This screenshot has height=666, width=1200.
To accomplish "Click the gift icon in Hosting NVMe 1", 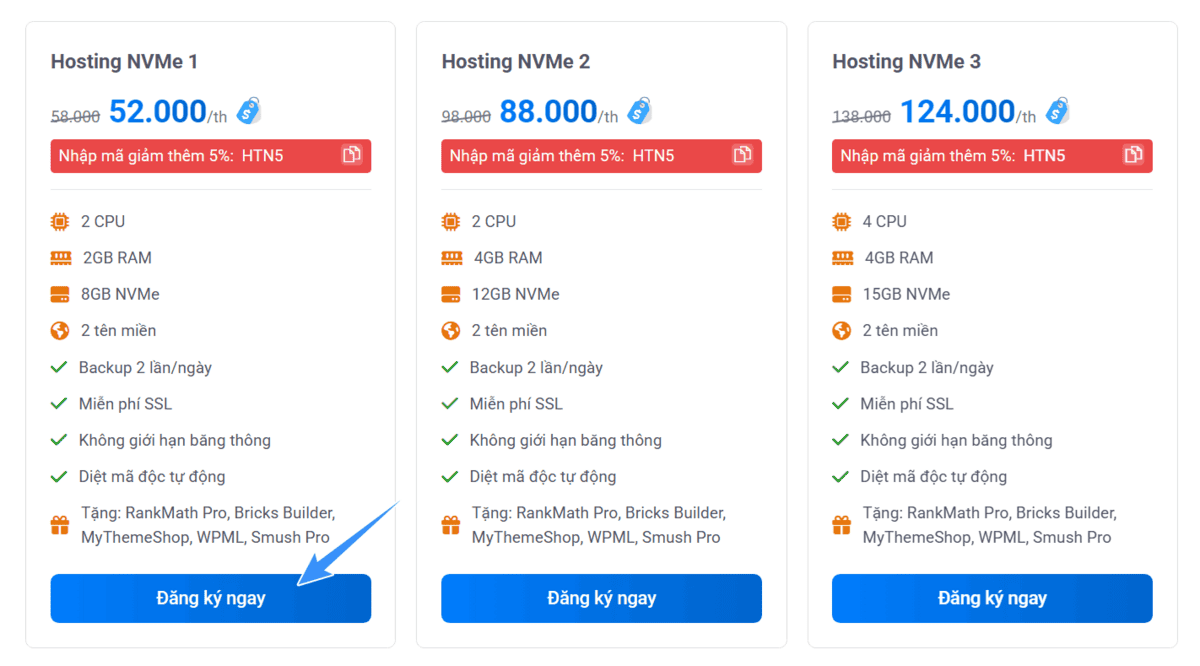I will click(60, 525).
